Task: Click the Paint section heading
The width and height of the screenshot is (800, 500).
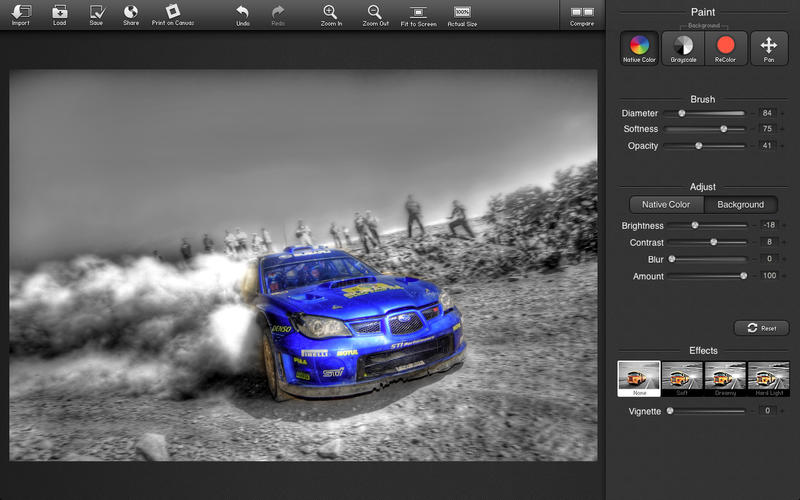Action: pyautogui.click(x=703, y=12)
